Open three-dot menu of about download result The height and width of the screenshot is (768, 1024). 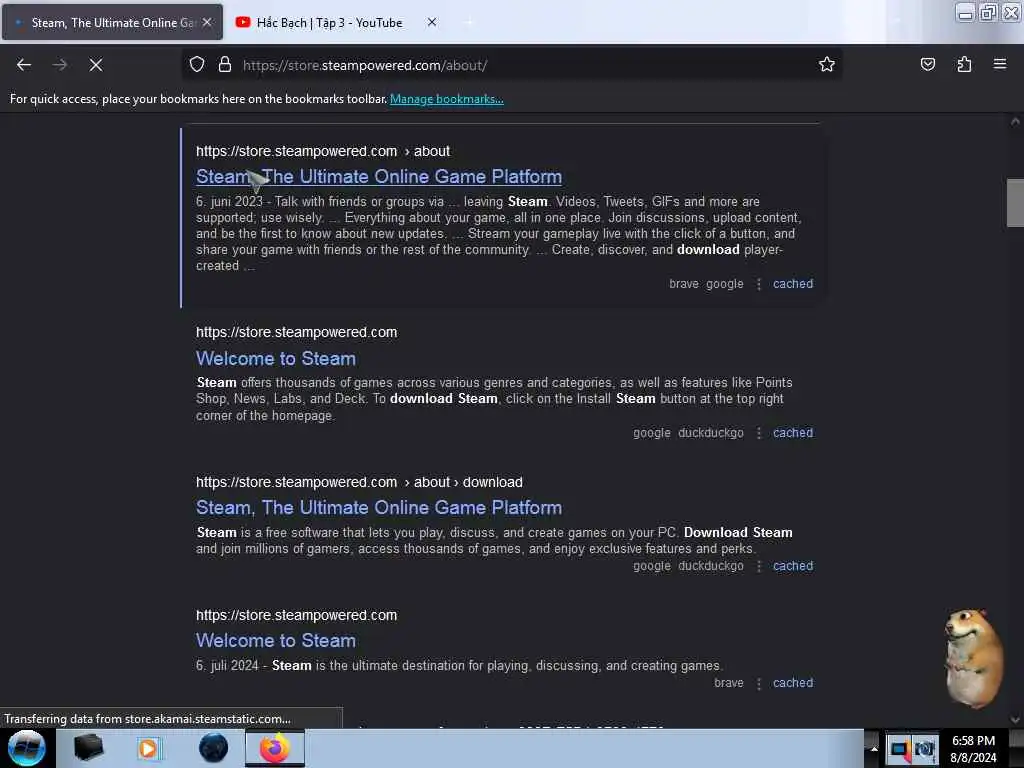pyautogui.click(x=758, y=566)
